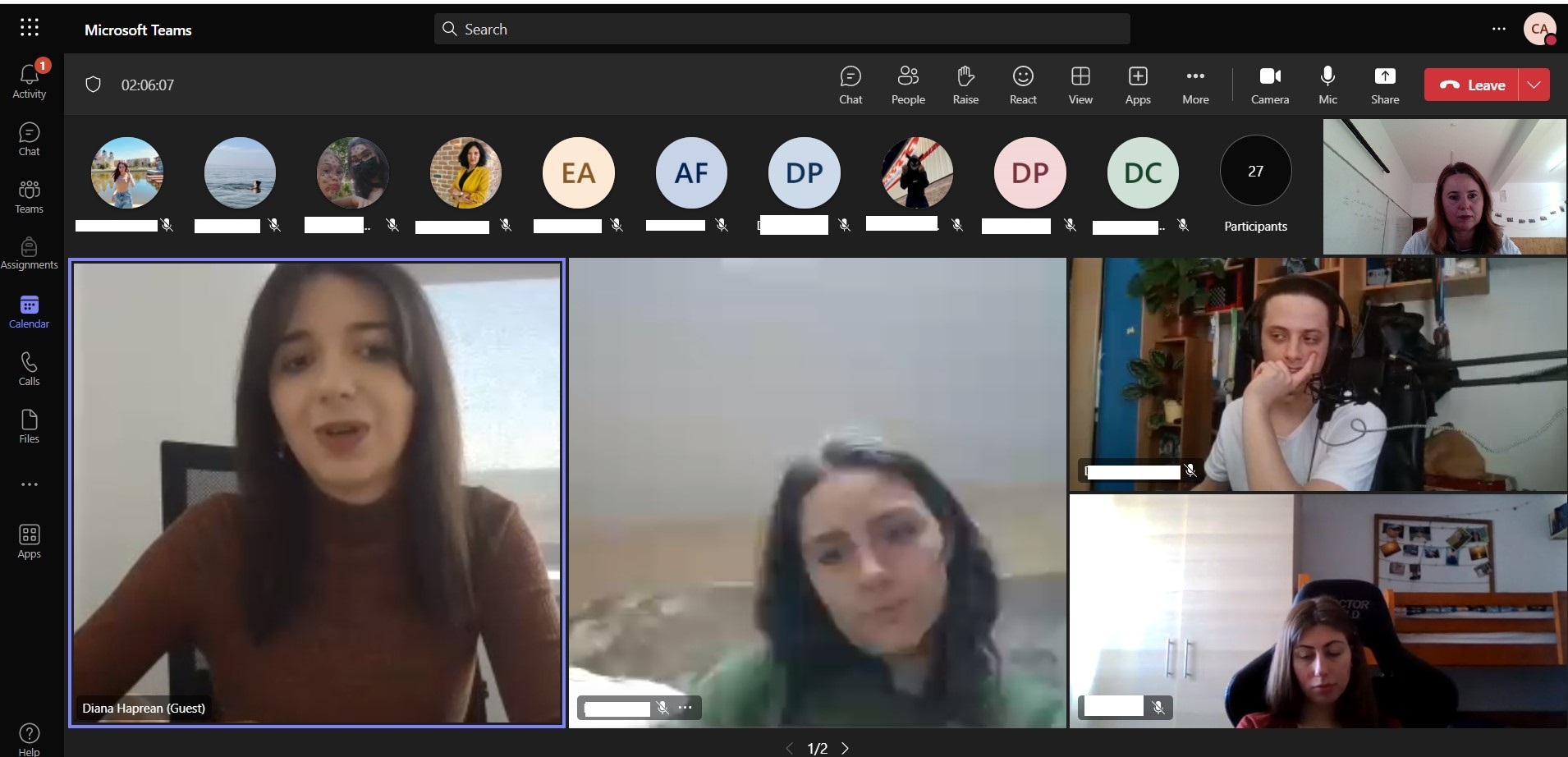
Task: Open the Activity notifications feed
Action: [29, 80]
